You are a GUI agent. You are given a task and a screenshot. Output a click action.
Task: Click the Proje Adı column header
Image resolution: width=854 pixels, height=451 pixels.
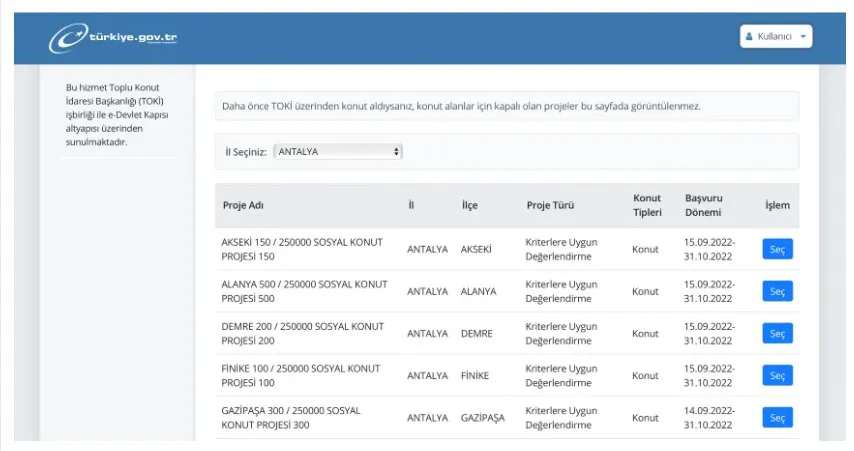click(x=243, y=206)
